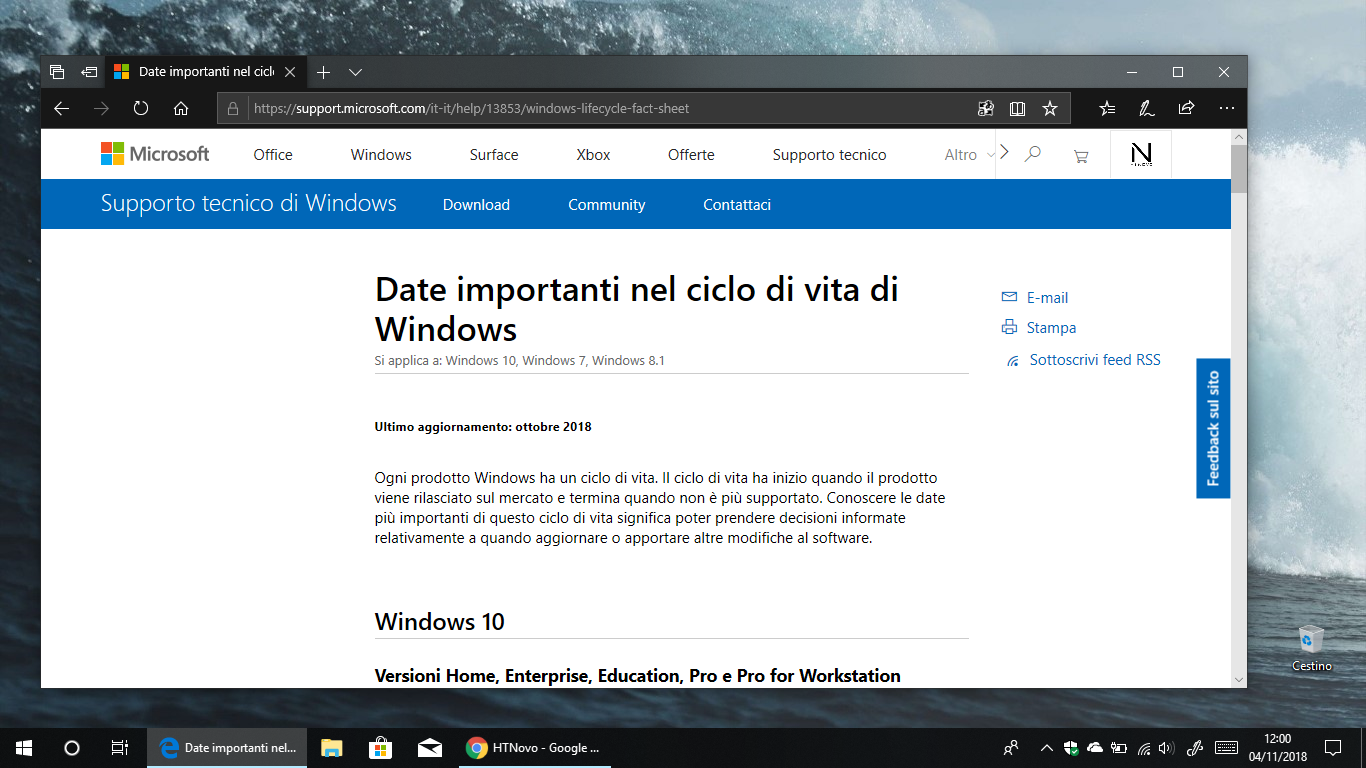Screen dimensions: 1366x768
Task: Open the set-aside tabs panel icon
Action: pyautogui.click(x=57, y=72)
